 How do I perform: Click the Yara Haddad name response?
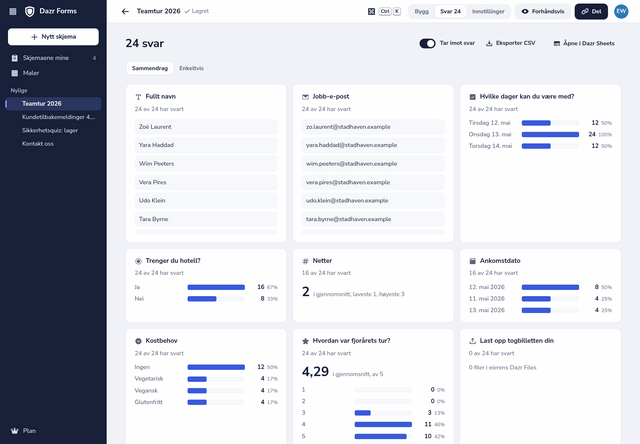(206, 145)
